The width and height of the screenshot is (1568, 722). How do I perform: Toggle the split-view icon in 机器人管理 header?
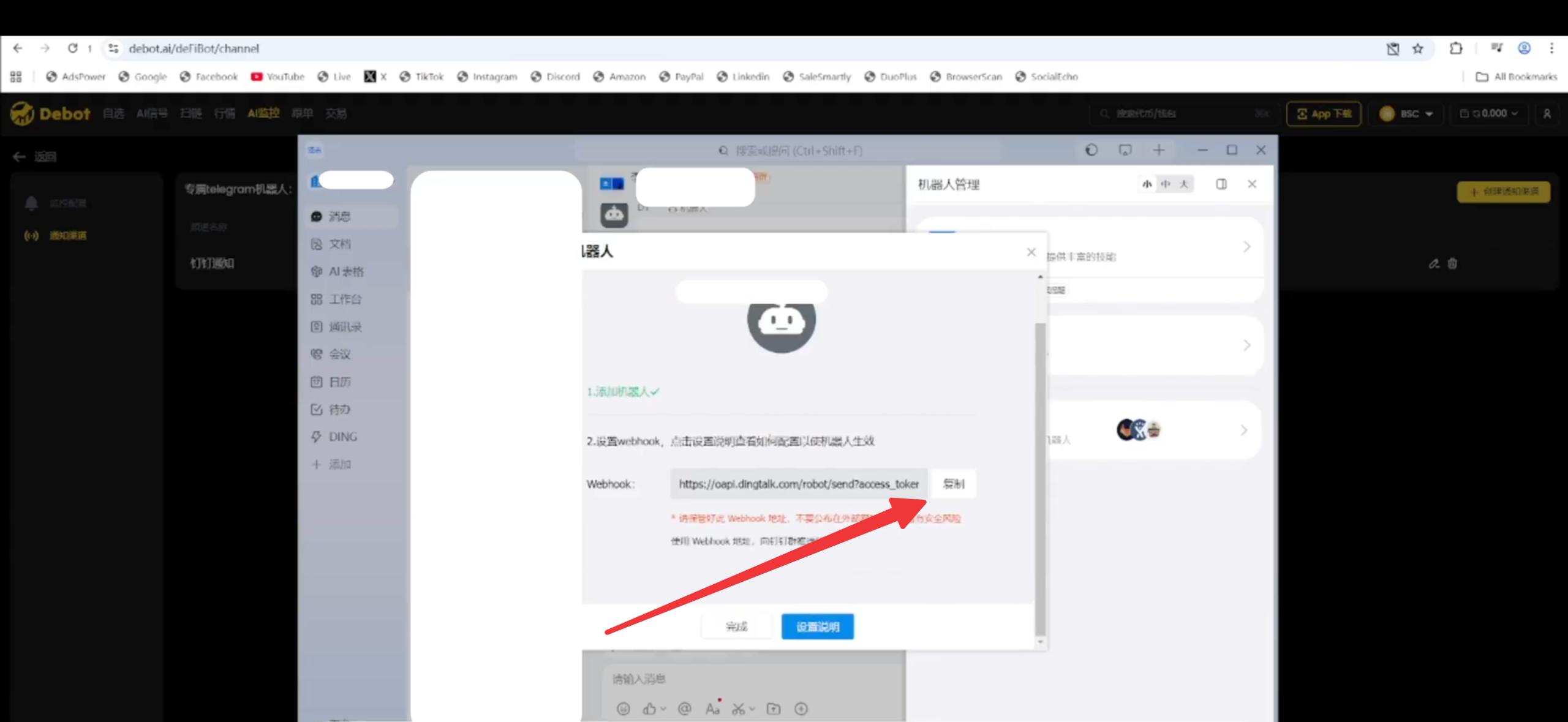[x=1222, y=184]
